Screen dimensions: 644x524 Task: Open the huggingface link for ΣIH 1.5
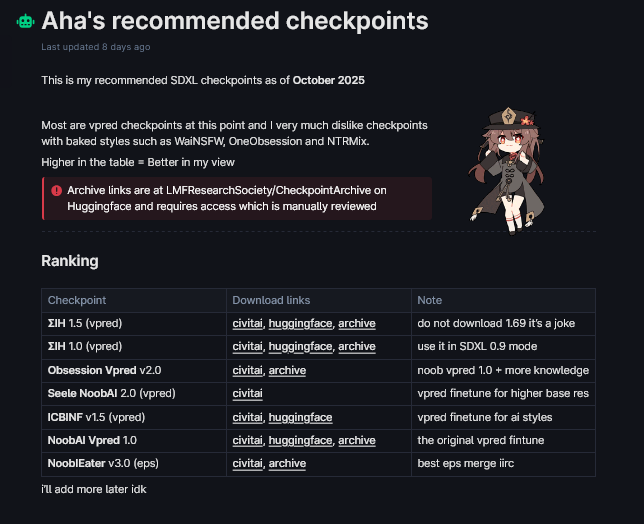point(299,324)
